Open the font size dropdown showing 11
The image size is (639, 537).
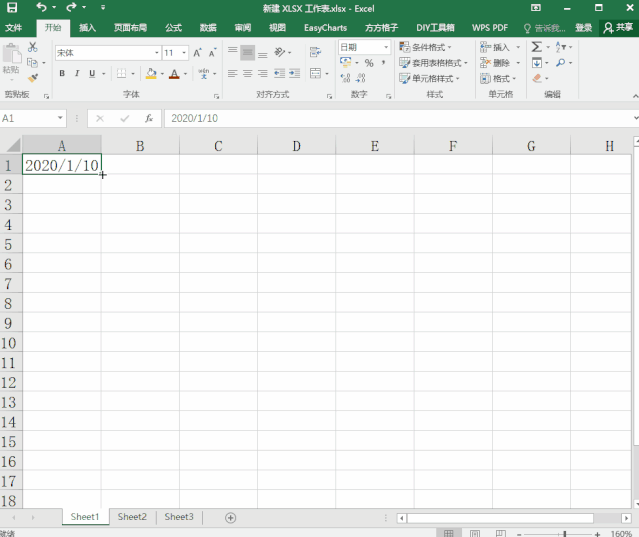184,53
